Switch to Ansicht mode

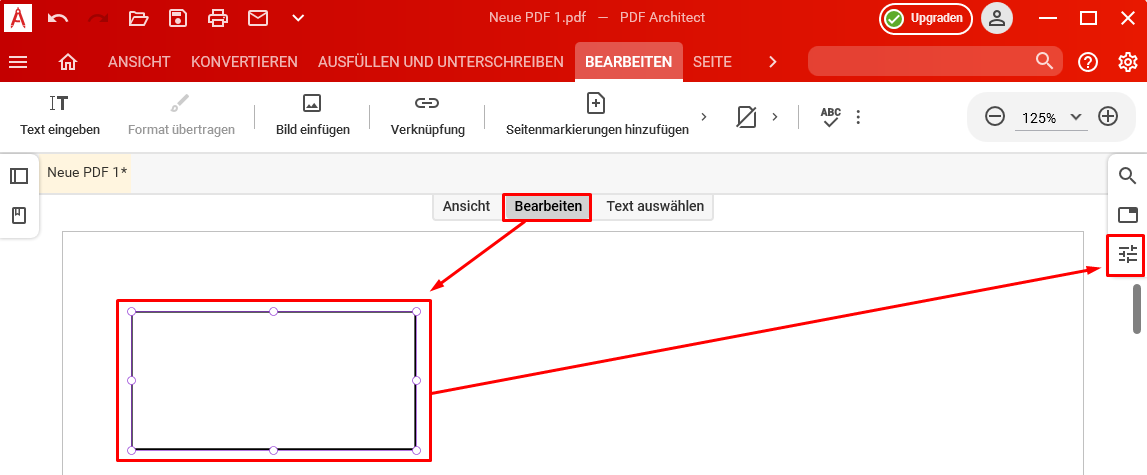(467, 206)
